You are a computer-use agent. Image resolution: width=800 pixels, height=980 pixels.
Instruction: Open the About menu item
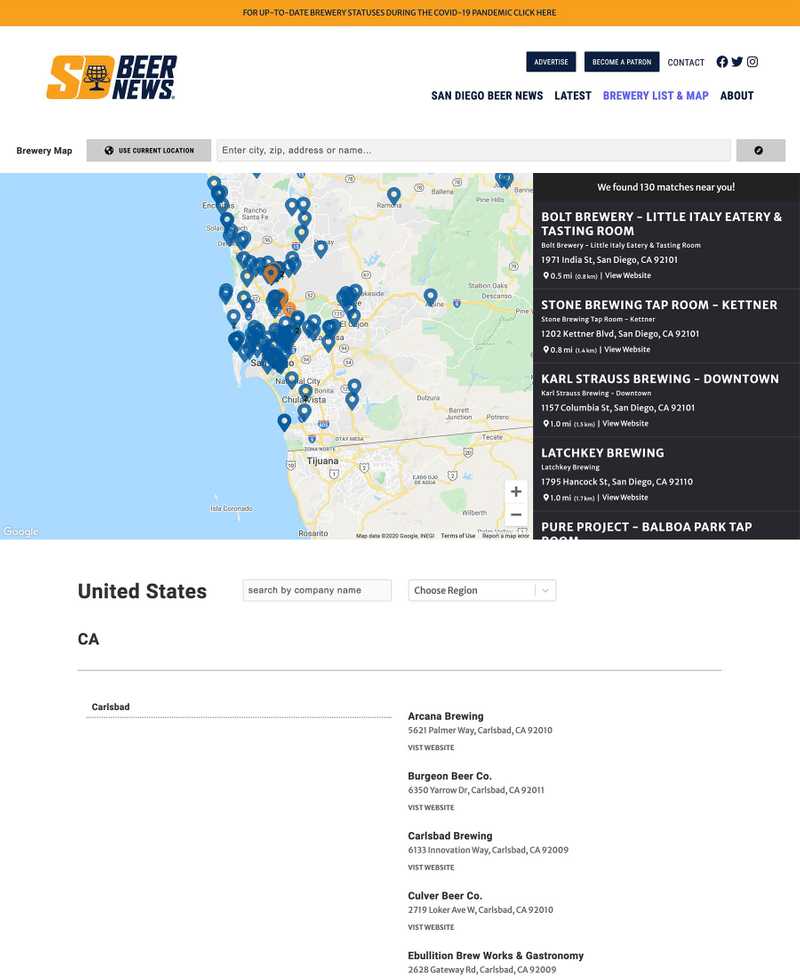point(737,96)
